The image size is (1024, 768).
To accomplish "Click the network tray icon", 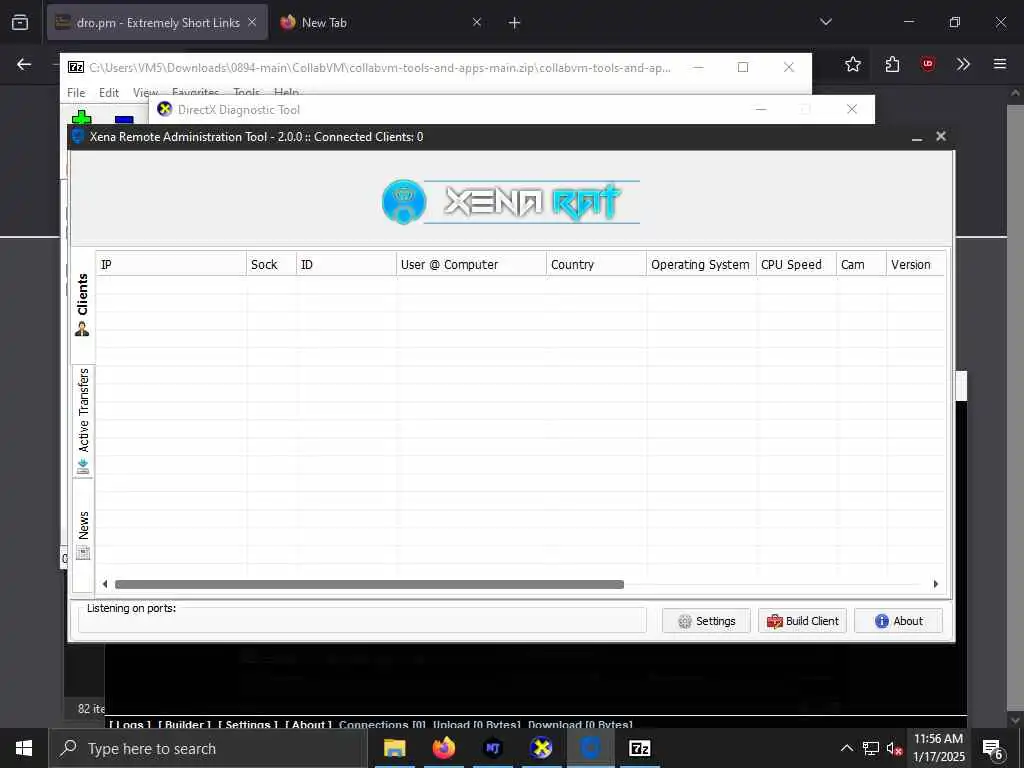I will coord(871,748).
